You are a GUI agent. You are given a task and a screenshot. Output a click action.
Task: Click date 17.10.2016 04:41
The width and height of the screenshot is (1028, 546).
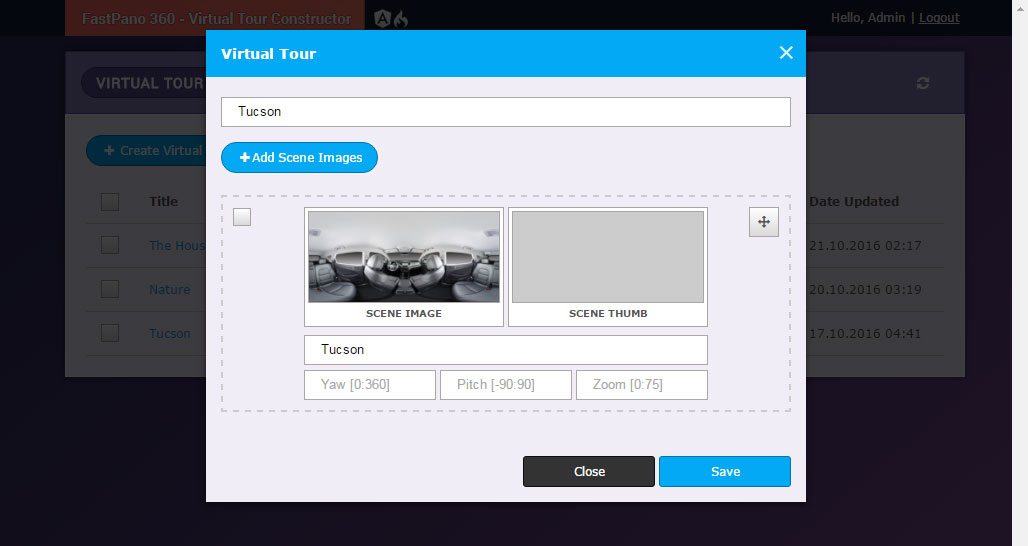pyautogui.click(x=865, y=334)
